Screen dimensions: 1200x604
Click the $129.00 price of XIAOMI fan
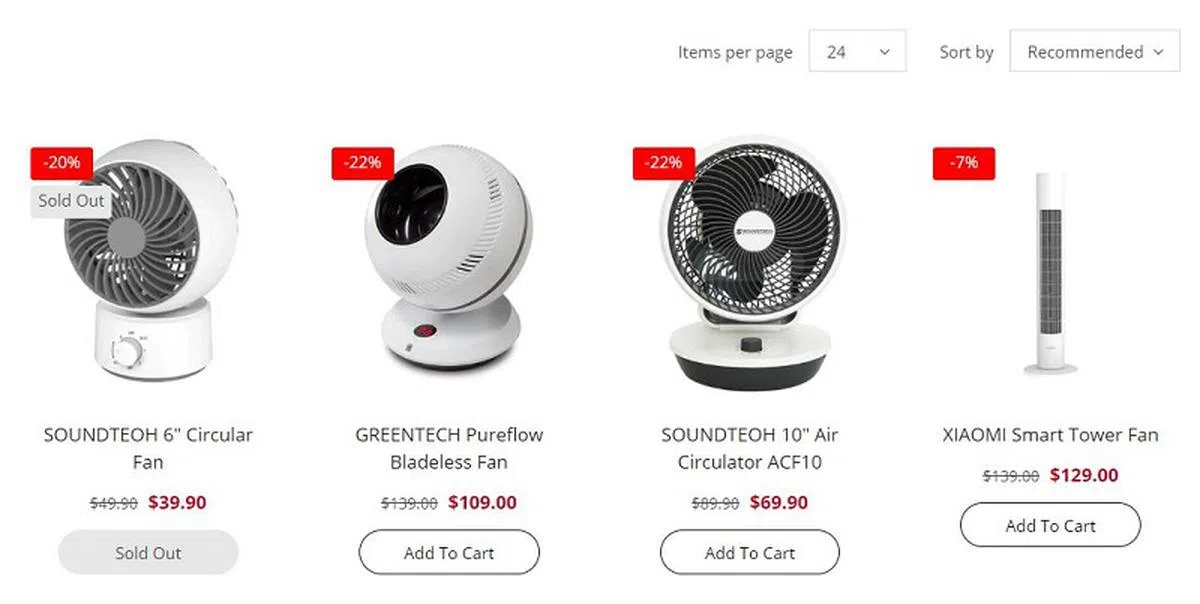1084,475
